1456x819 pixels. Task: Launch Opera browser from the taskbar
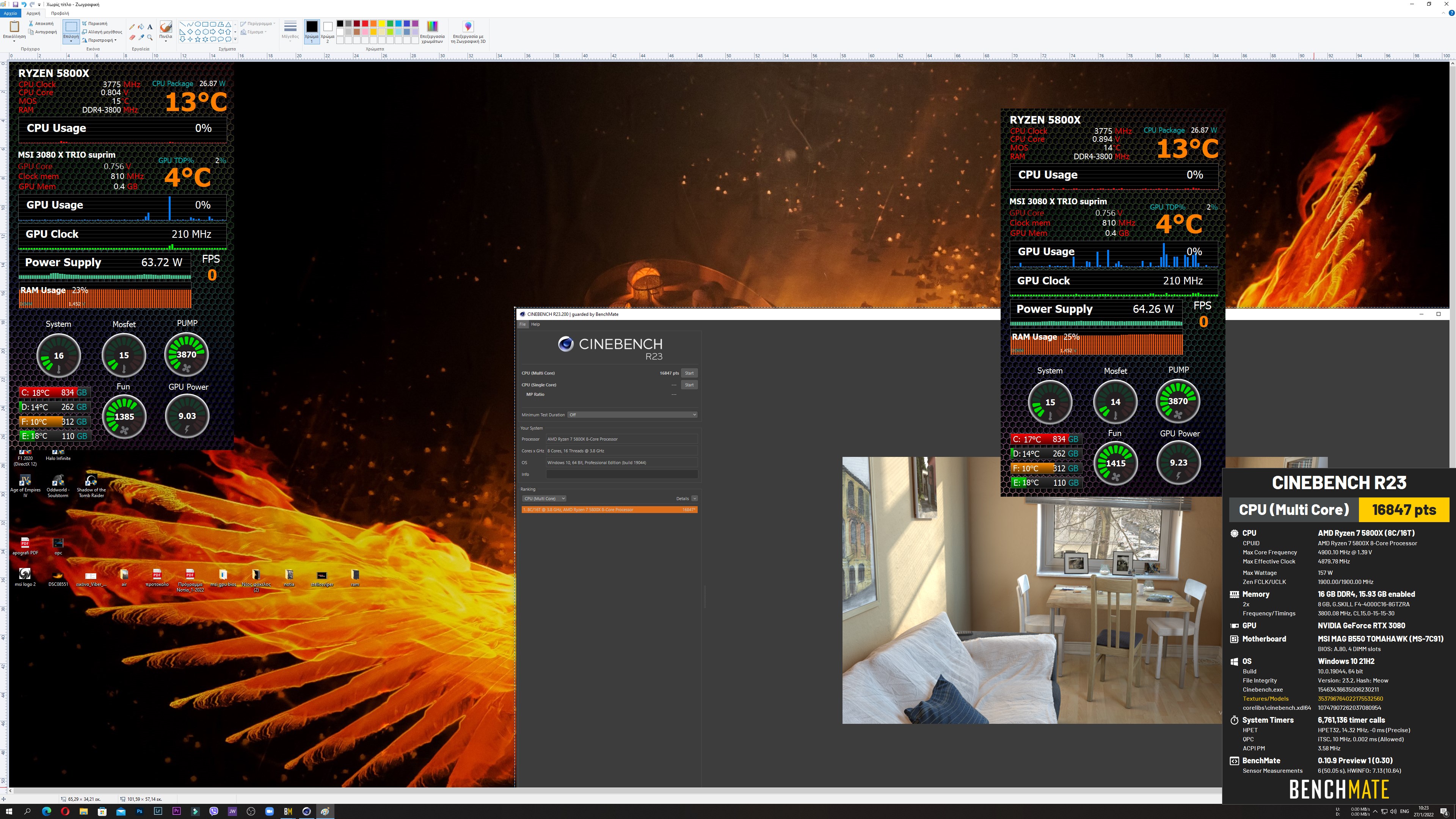point(65,812)
